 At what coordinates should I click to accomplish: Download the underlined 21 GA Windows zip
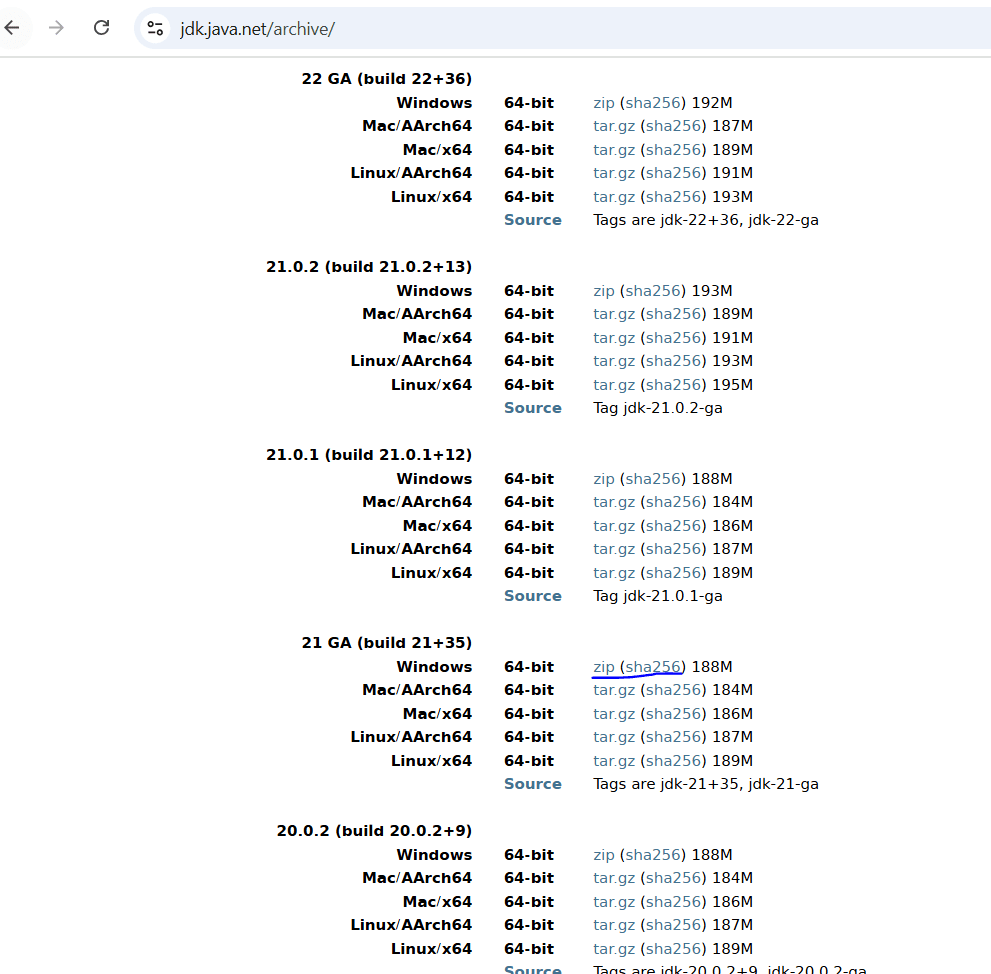[603, 667]
